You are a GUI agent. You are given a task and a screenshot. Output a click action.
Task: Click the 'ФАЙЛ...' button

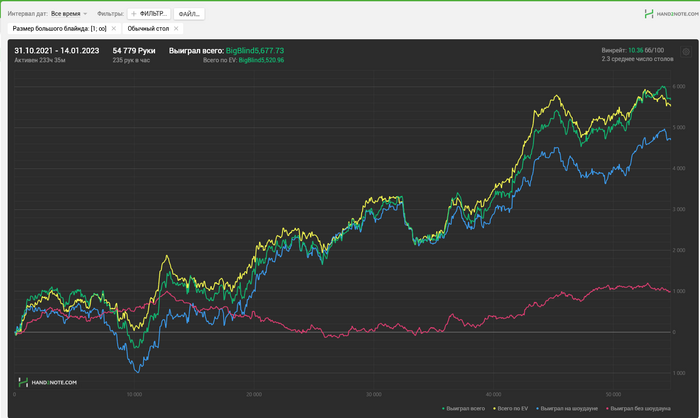click(189, 14)
